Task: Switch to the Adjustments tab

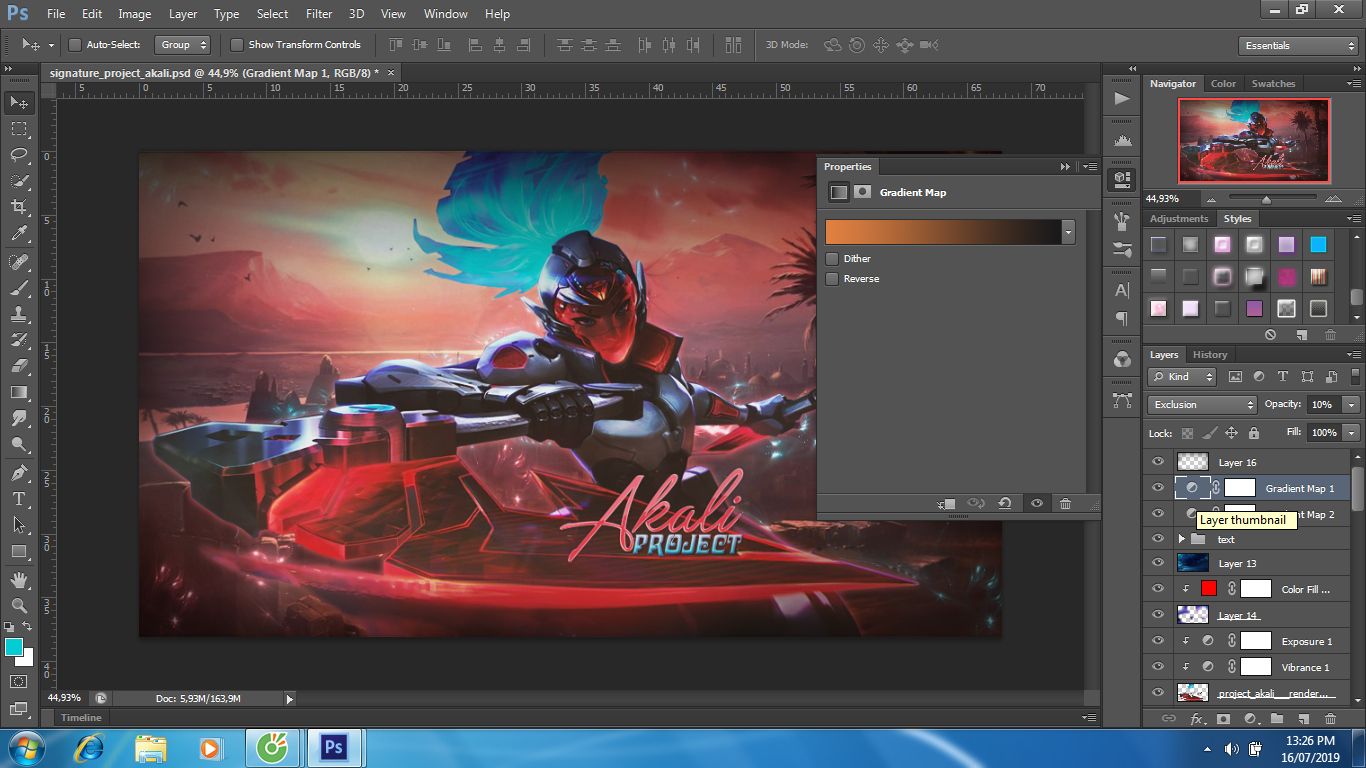Action: click(1179, 219)
